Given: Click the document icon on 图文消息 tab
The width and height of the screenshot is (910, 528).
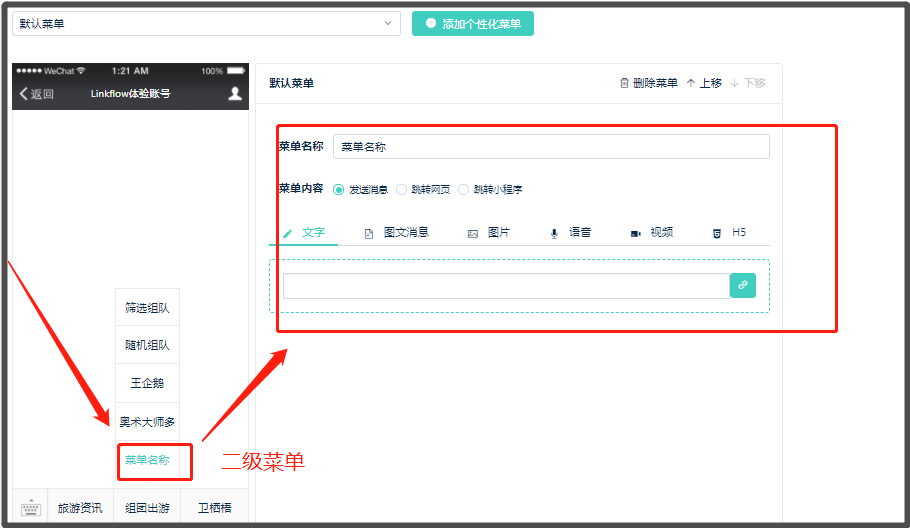Looking at the screenshot, I should [369, 234].
